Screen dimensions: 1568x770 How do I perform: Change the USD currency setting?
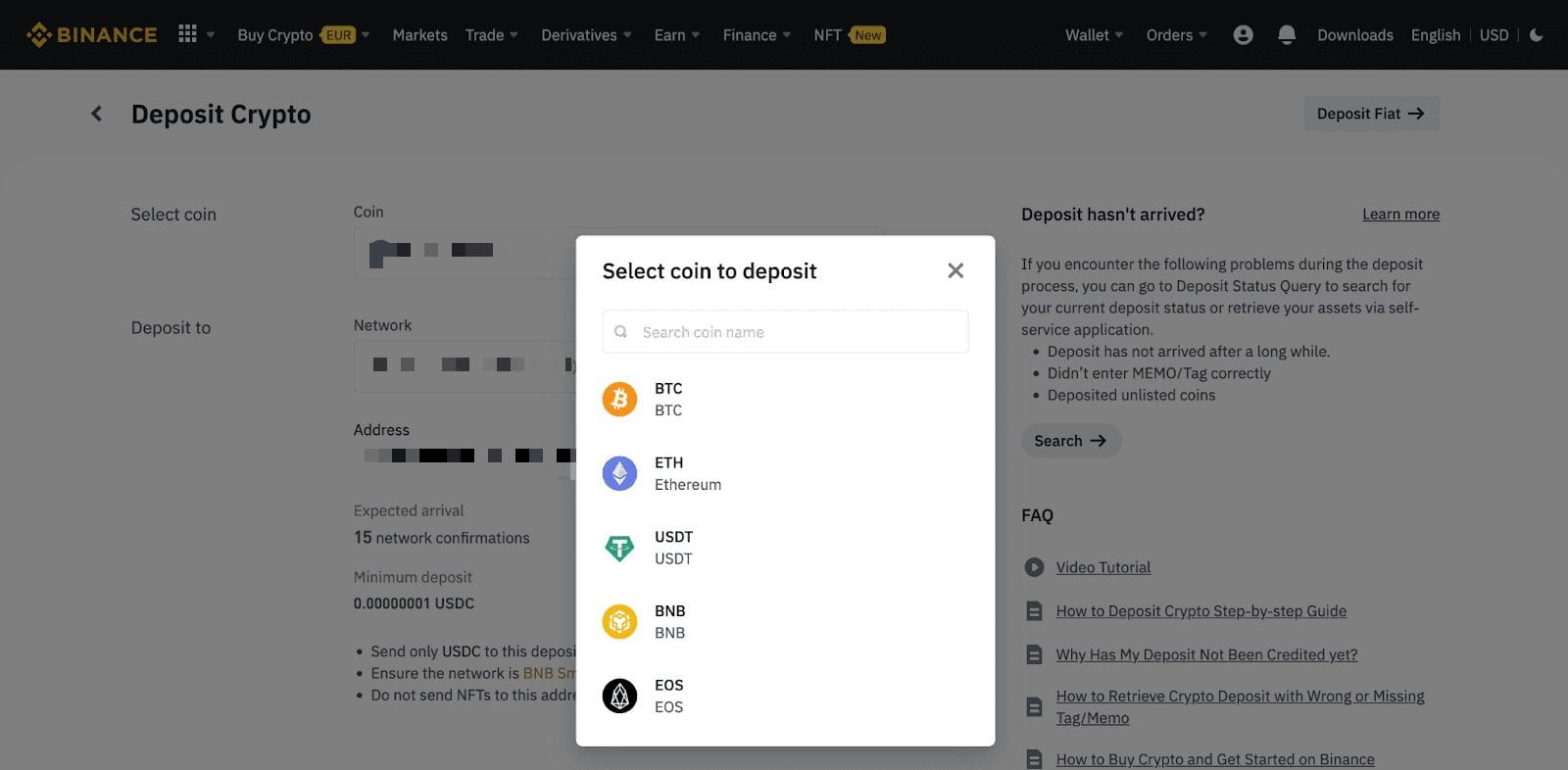pyautogui.click(x=1494, y=35)
